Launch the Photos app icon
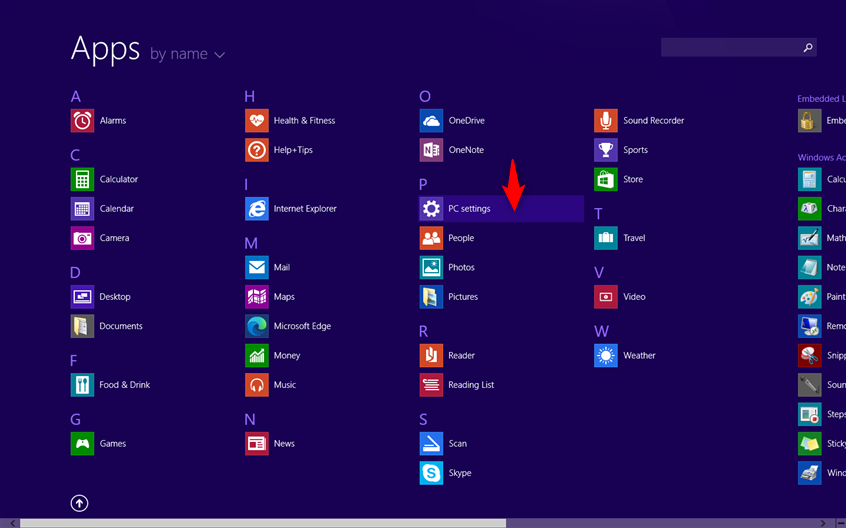846x528 pixels. click(431, 268)
